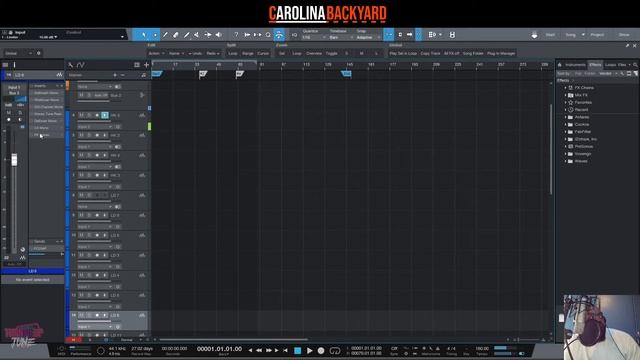
Task: Click Song Folder macro button
Action: [x=473, y=53]
